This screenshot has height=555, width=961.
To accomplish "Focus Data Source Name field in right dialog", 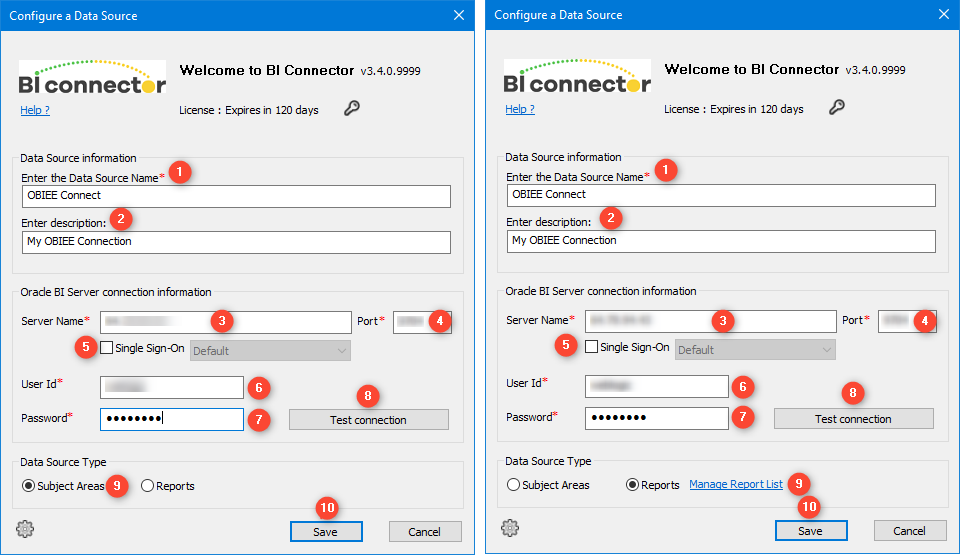I will pos(721,195).
